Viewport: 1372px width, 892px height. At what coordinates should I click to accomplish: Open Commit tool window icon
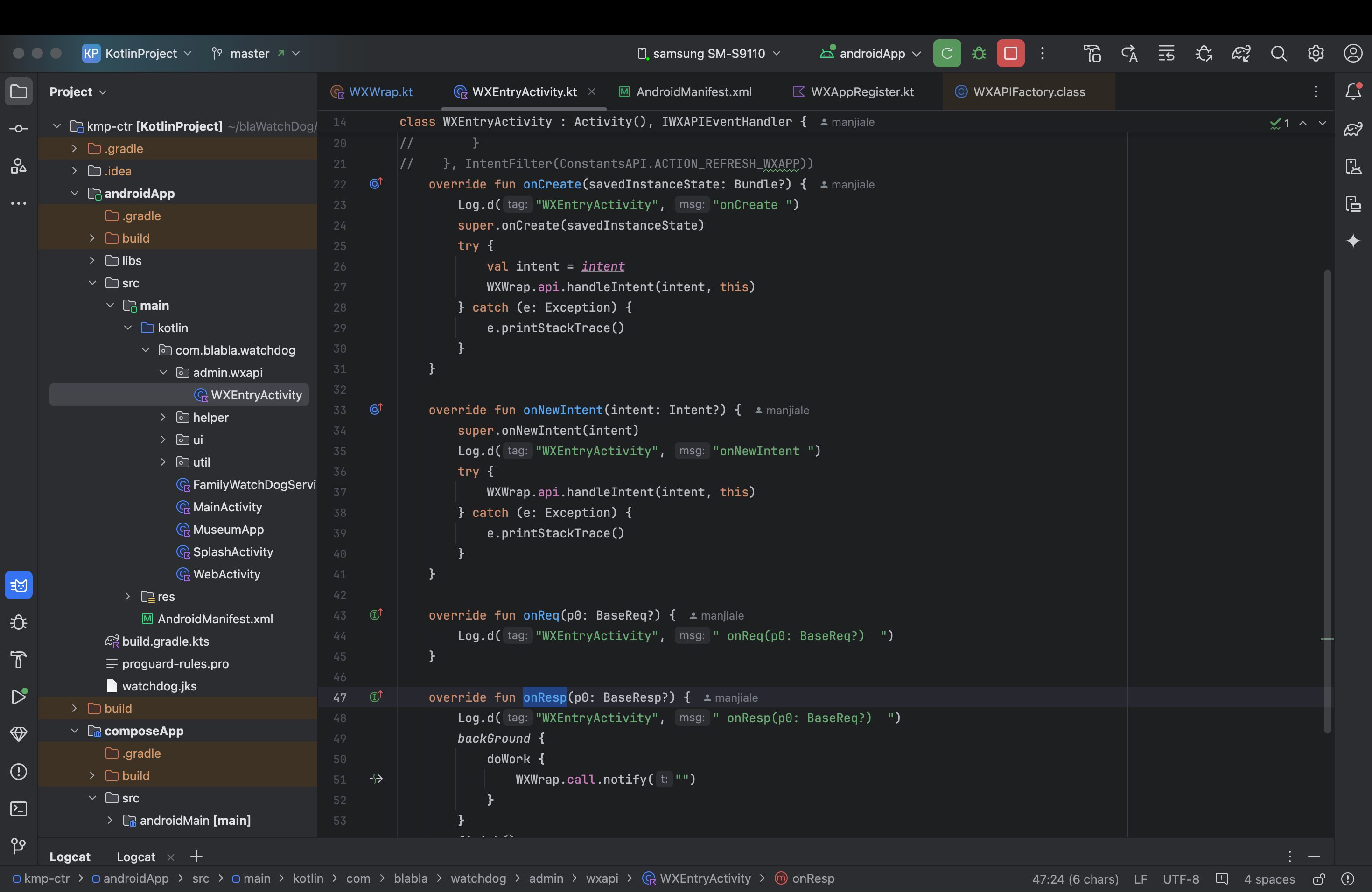click(x=19, y=128)
